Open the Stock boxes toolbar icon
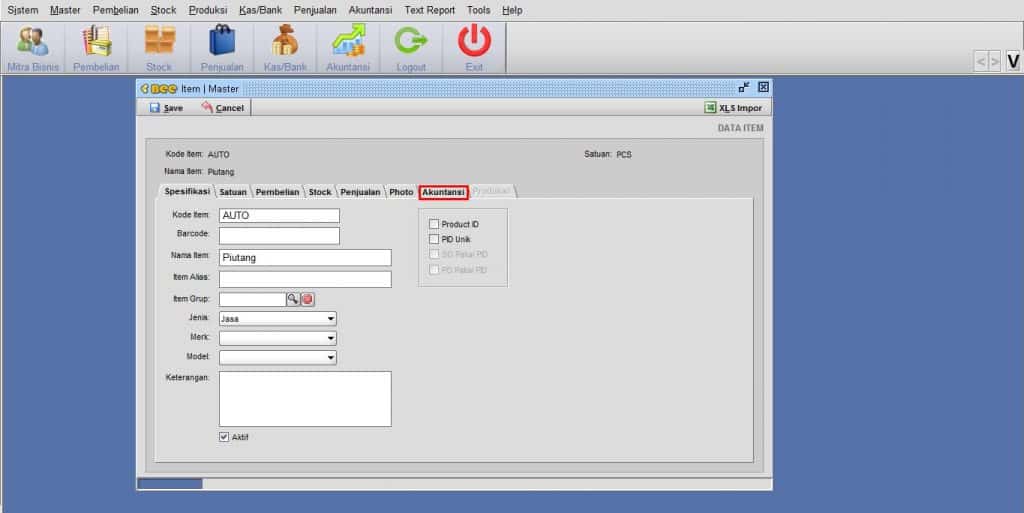 pyautogui.click(x=159, y=48)
